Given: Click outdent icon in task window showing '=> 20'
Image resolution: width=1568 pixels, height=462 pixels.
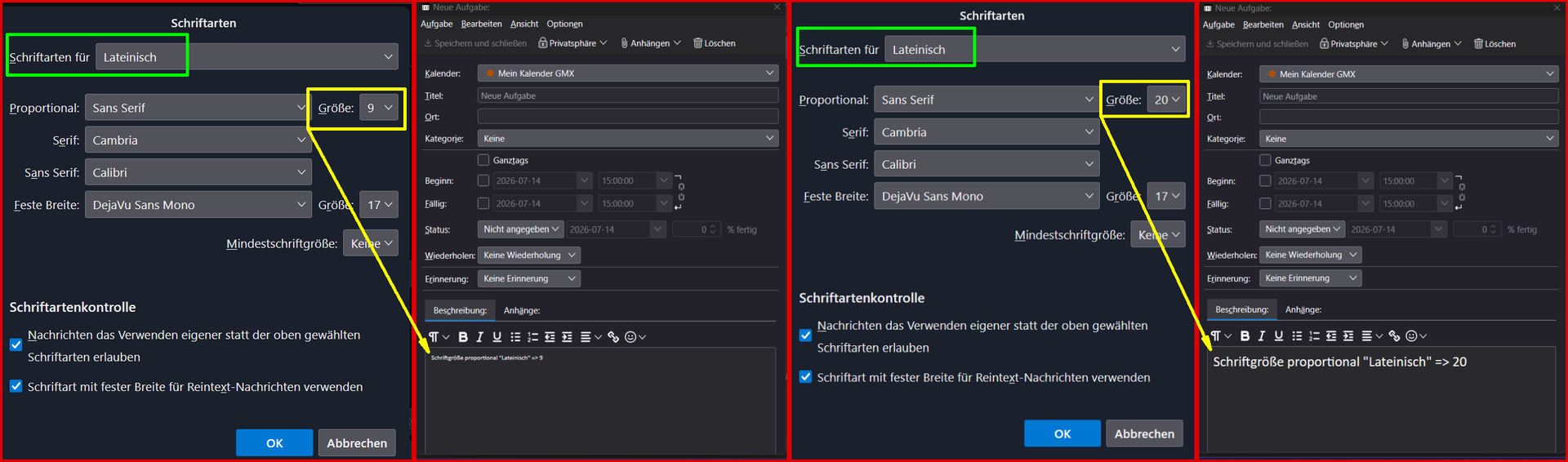Looking at the screenshot, I should [1331, 336].
